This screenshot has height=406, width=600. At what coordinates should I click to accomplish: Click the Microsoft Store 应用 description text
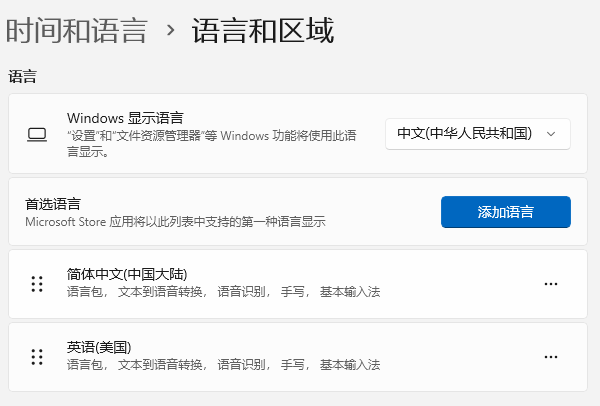coord(175,222)
